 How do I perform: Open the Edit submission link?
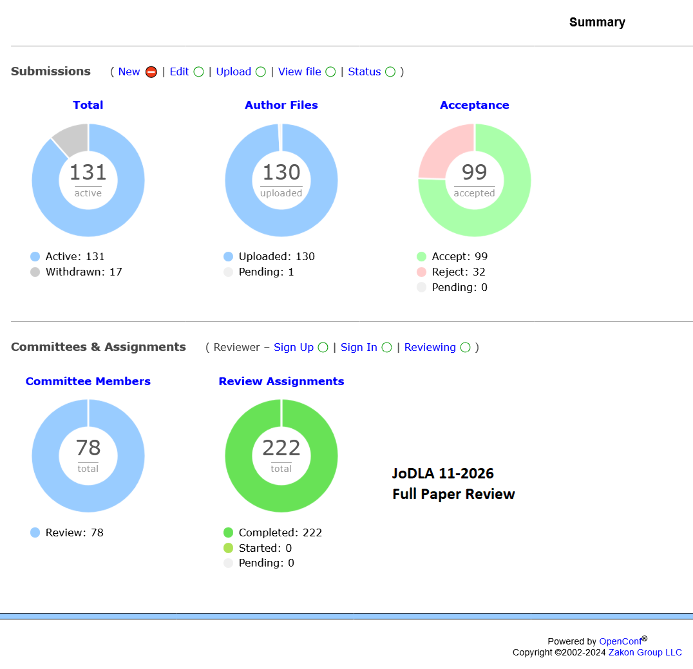179,72
